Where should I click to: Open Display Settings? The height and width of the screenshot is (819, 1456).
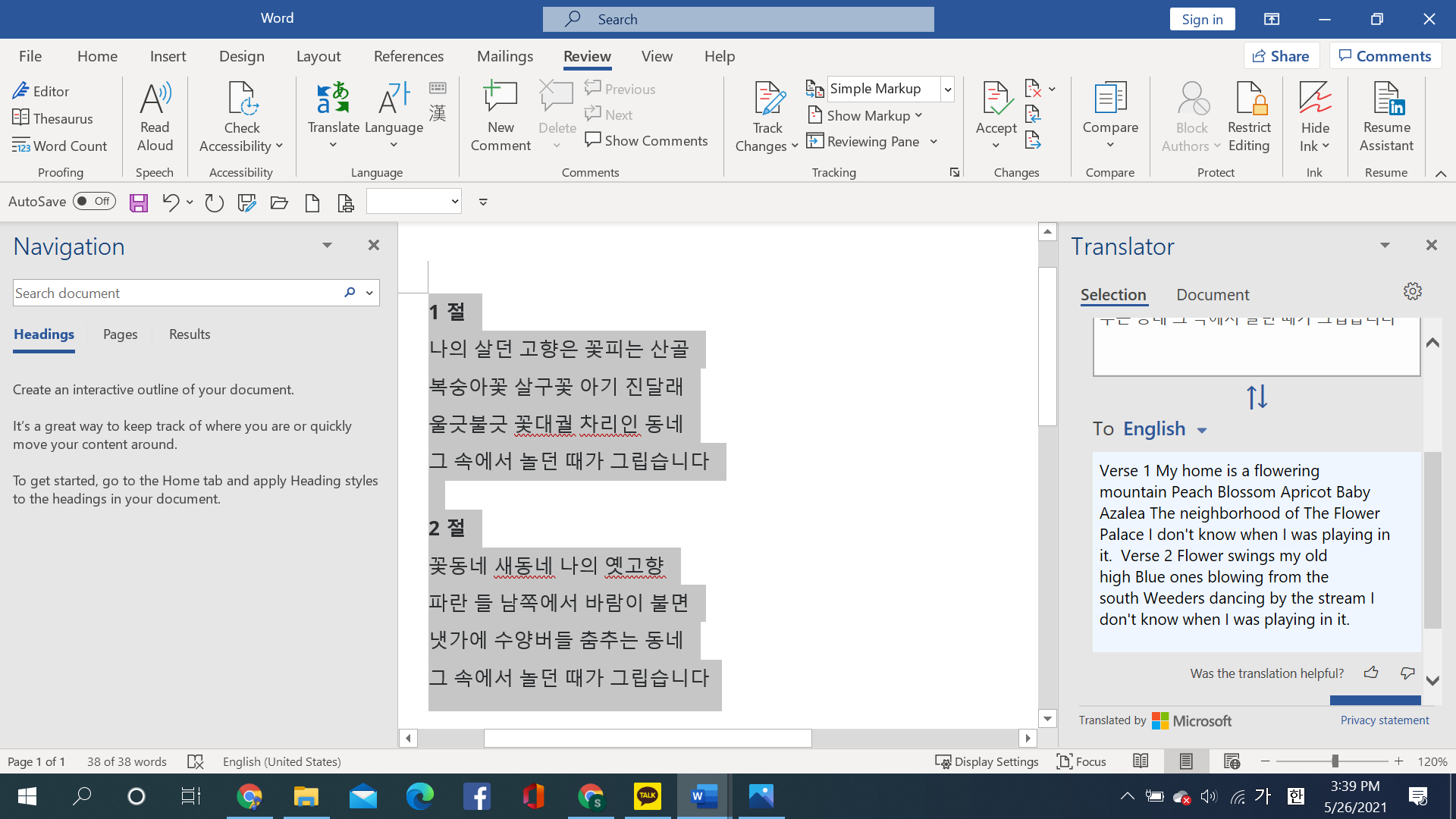point(987,761)
